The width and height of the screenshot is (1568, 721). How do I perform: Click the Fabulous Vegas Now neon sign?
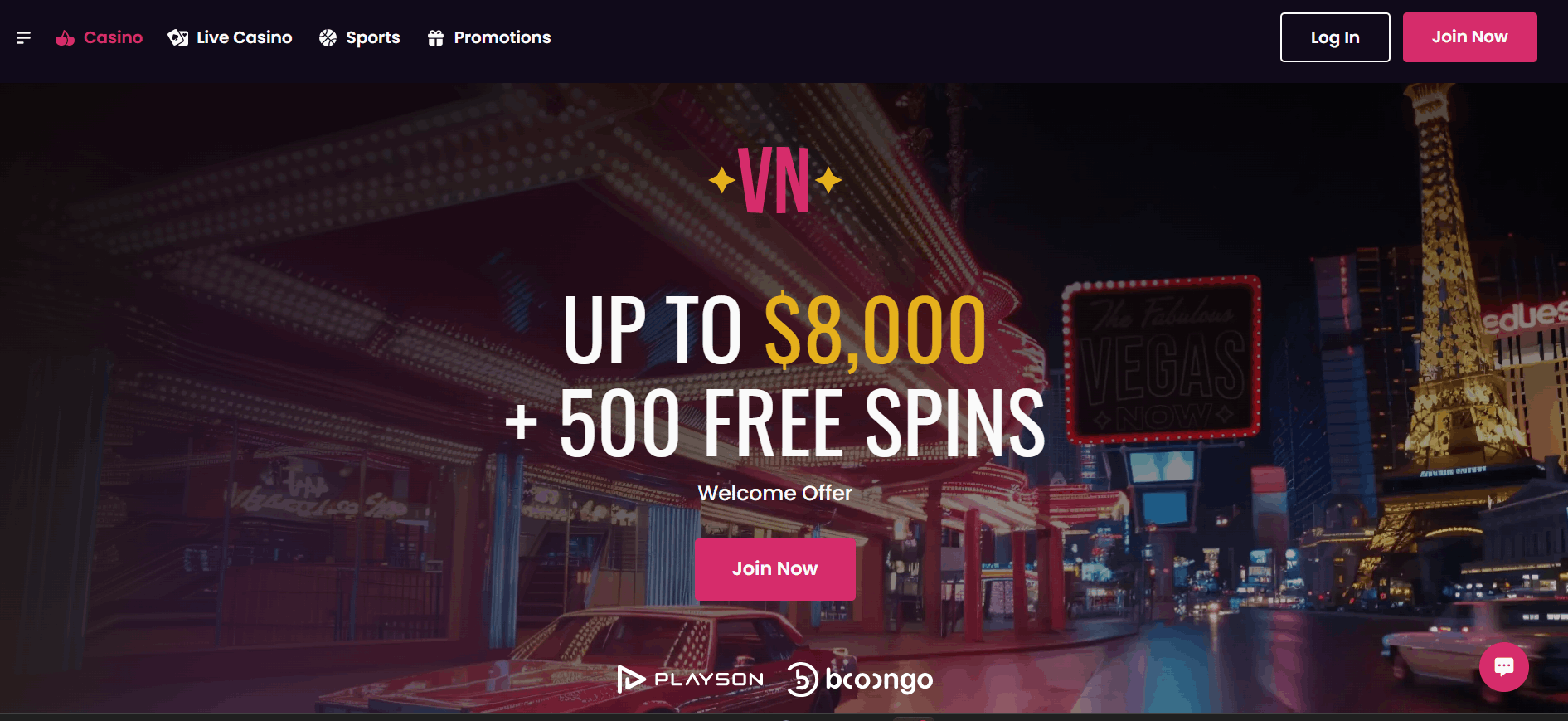click(1162, 358)
